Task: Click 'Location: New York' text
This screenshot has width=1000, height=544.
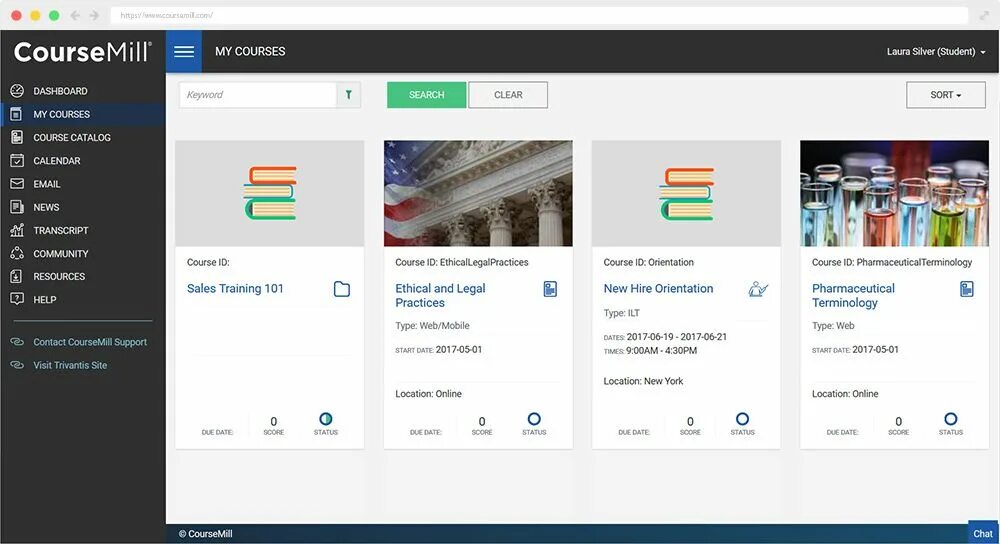Action: [x=643, y=381]
